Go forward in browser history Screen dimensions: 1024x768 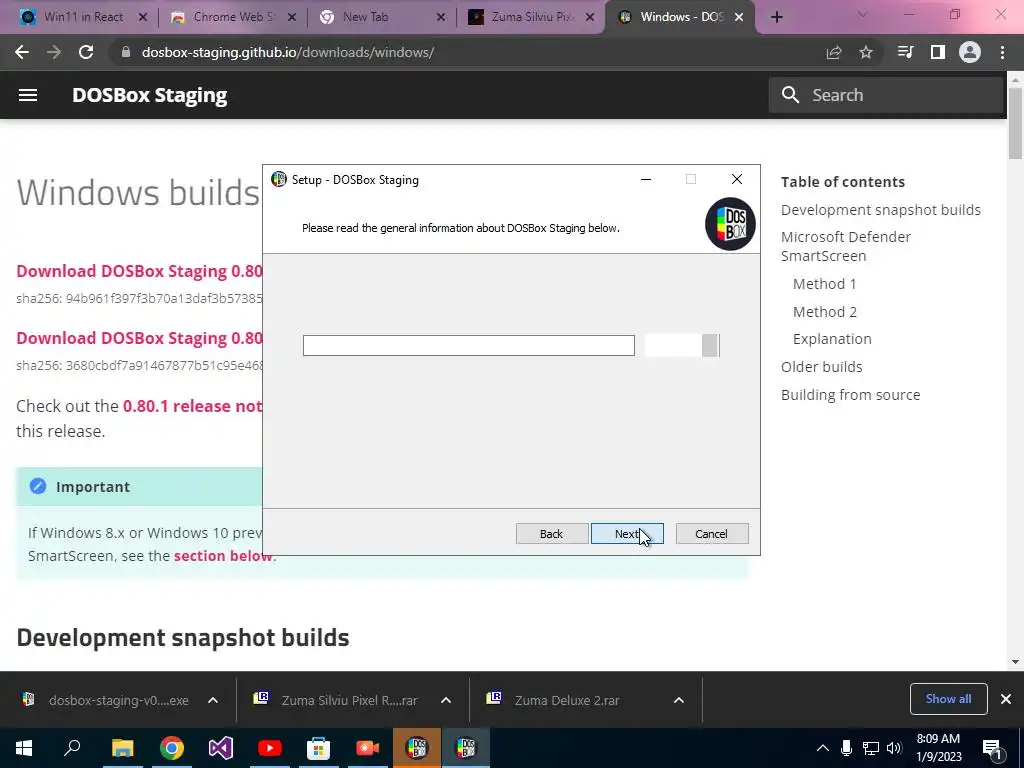54,52
